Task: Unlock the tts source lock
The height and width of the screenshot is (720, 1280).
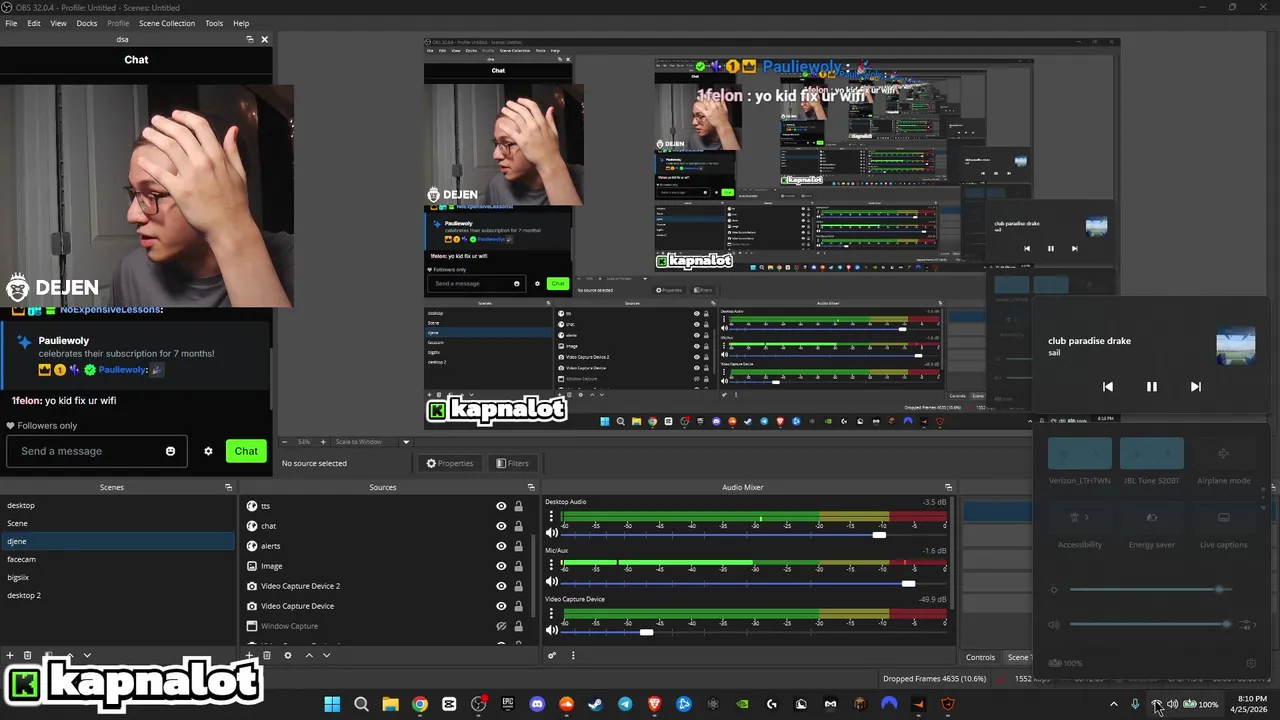Action: click(518, 506)
